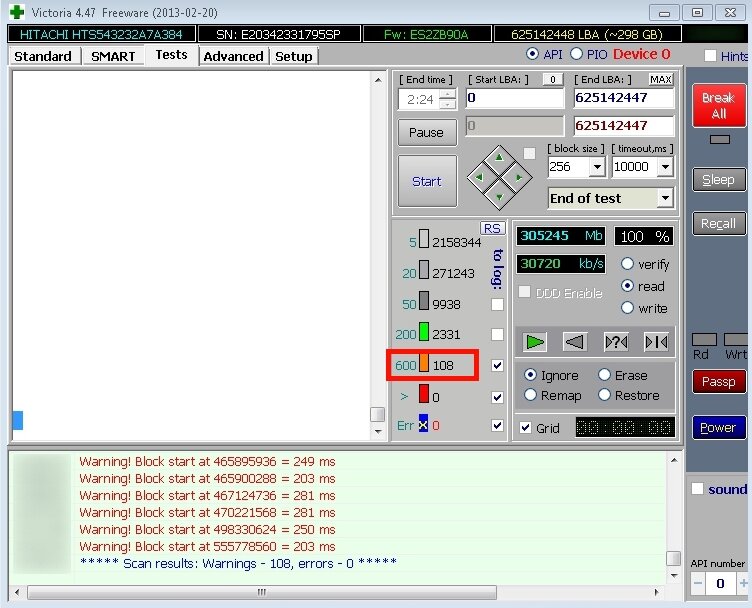752x608 pixels.
Task: Click the down arrow on navigation diamond
Action: click(x=499, y=197)
